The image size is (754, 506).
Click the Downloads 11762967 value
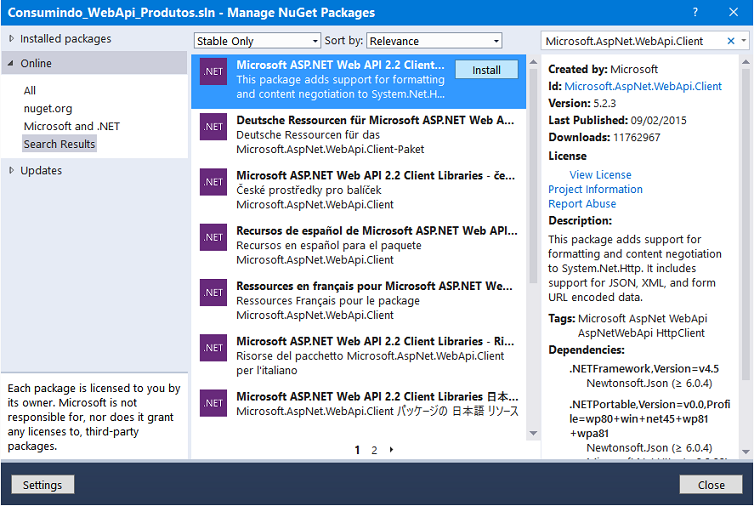tap(637, 137)
